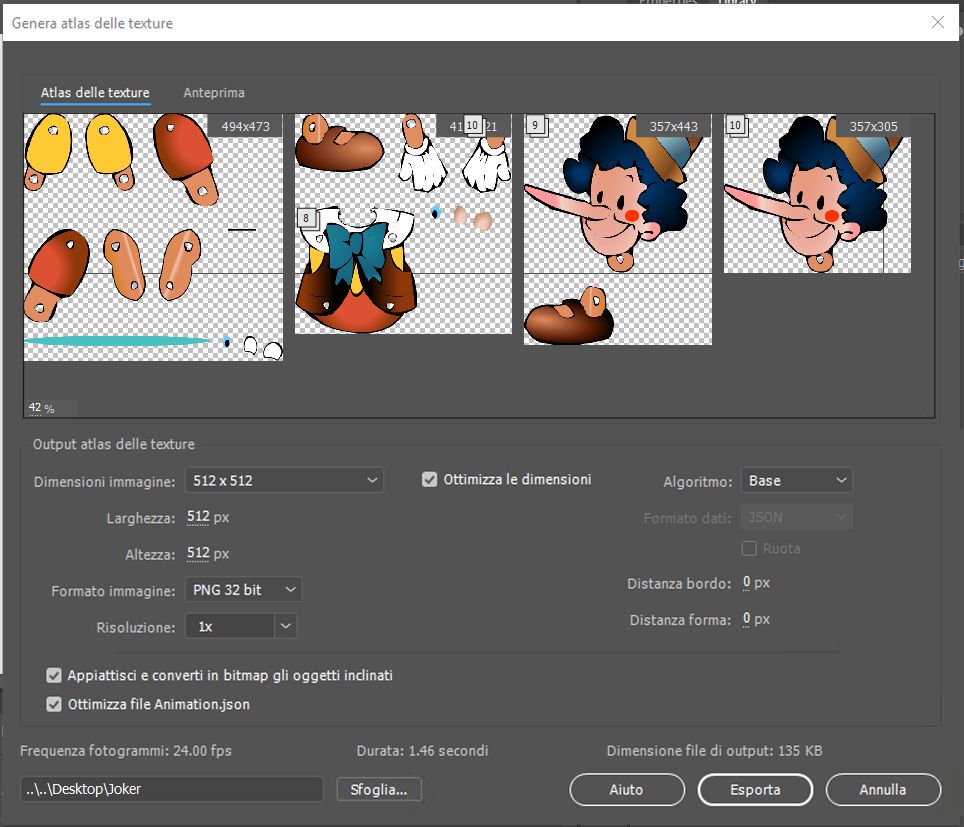Toggle the Ottimizza le dimensioni checkbox
Image resolution: width=964 pixels, height=827 pixels.
tap(430, 480)
